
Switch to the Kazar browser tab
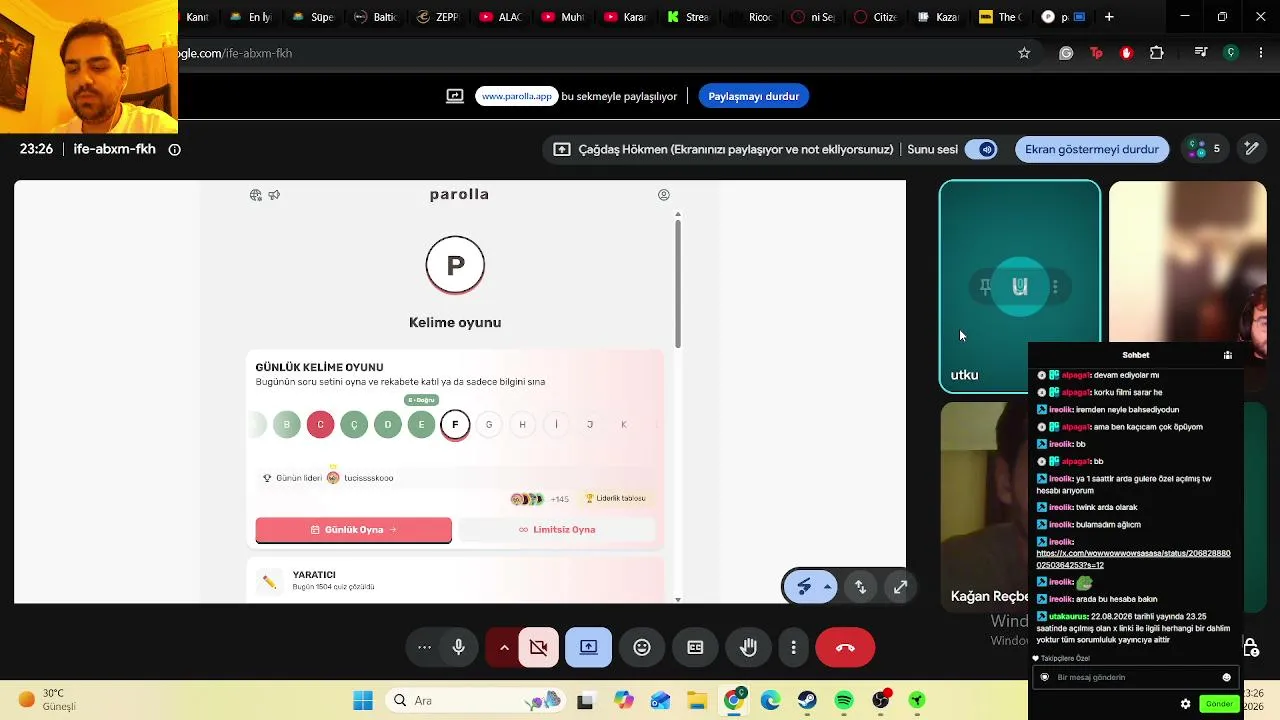(937, 17)
